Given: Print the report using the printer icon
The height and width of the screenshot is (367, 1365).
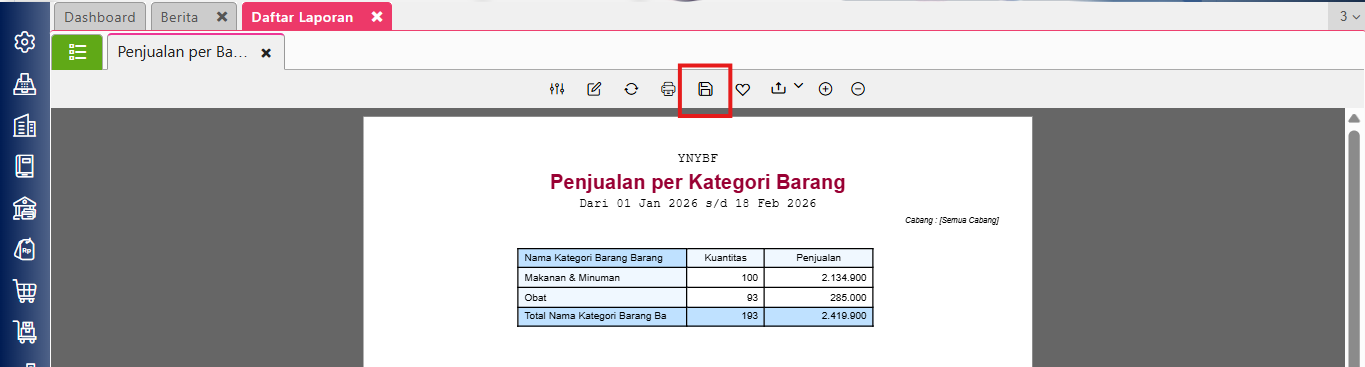Looking at the screenshot, I should click(668, 89).
